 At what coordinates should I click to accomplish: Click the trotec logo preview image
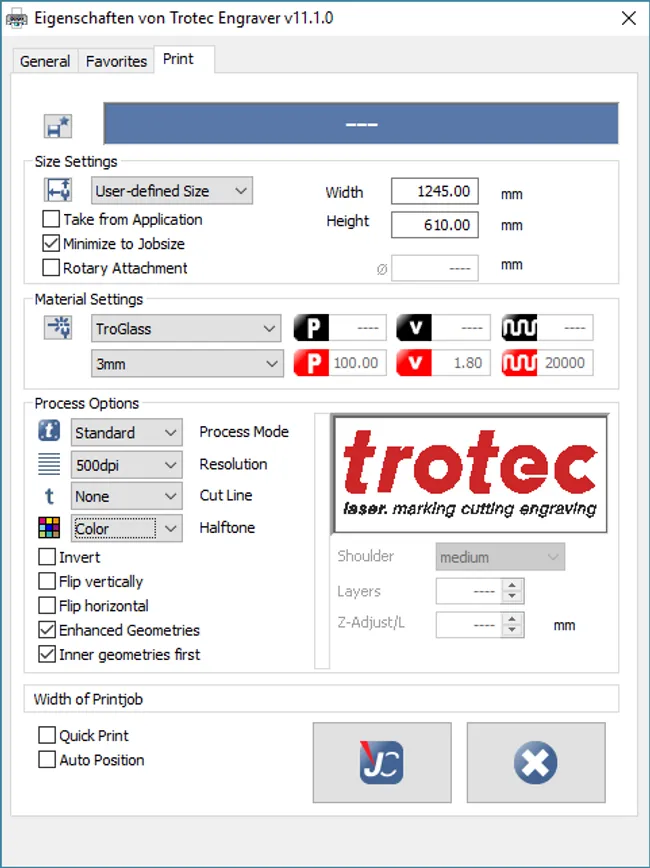tap(470, 474)
